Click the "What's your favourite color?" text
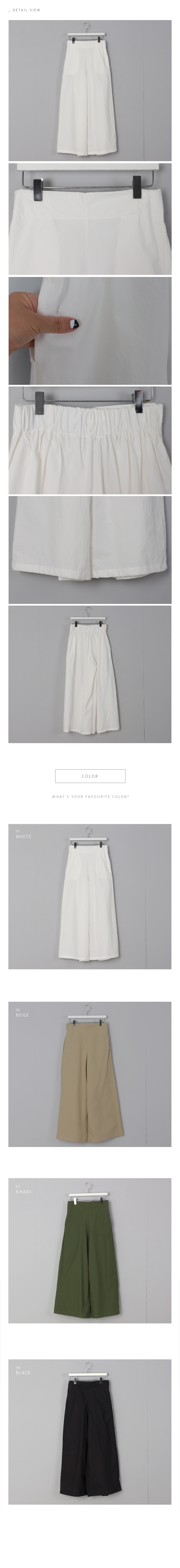 tap(90, 796)
